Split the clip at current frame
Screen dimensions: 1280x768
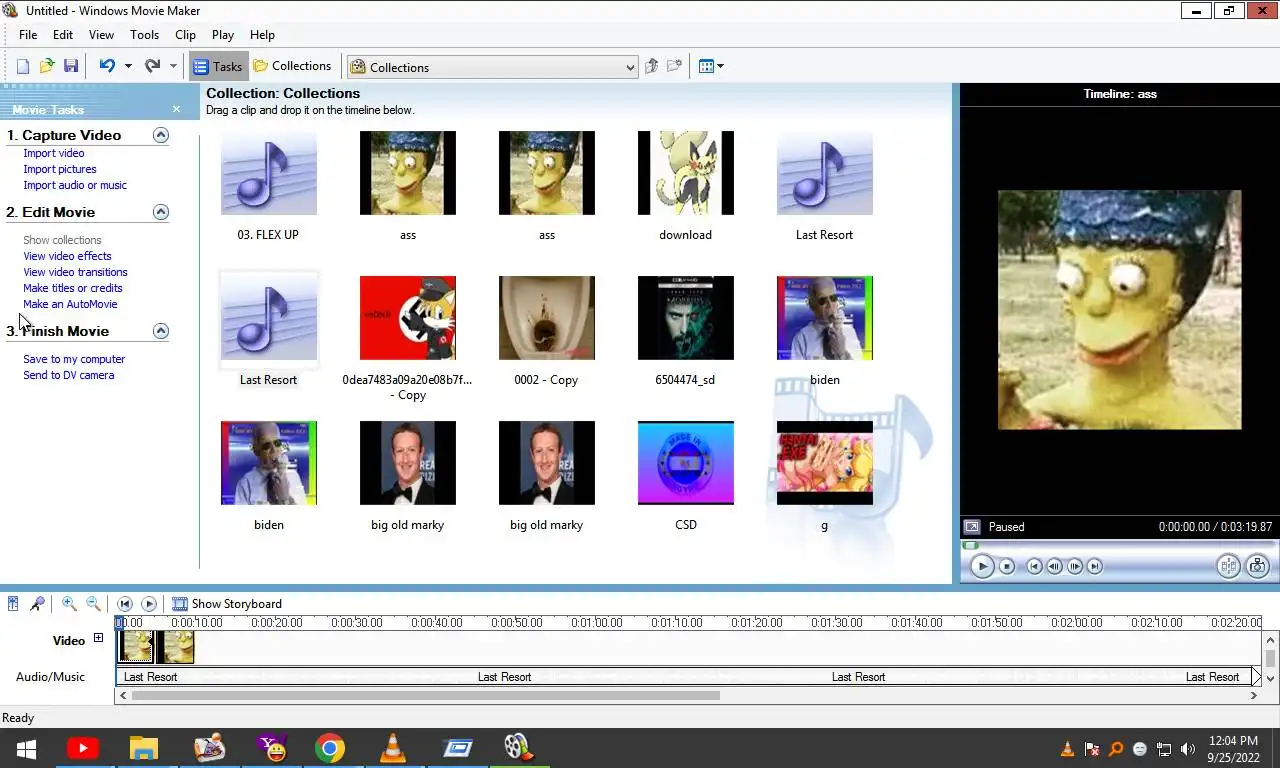(1228, 566)
